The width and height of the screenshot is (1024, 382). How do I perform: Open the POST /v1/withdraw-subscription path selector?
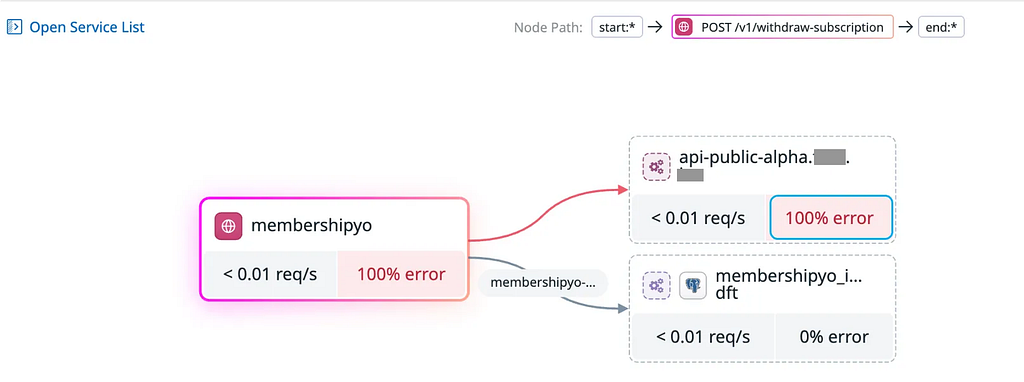(782, 27)
